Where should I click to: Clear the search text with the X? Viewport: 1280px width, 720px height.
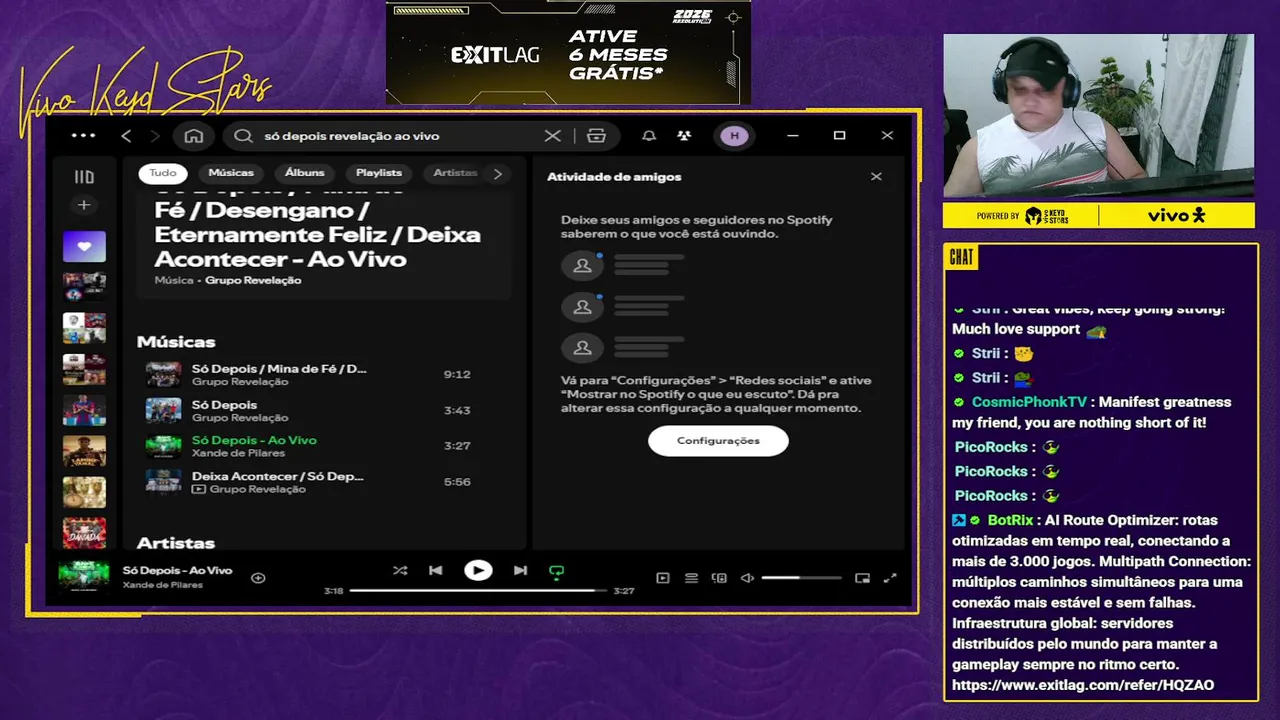(552, 136)
